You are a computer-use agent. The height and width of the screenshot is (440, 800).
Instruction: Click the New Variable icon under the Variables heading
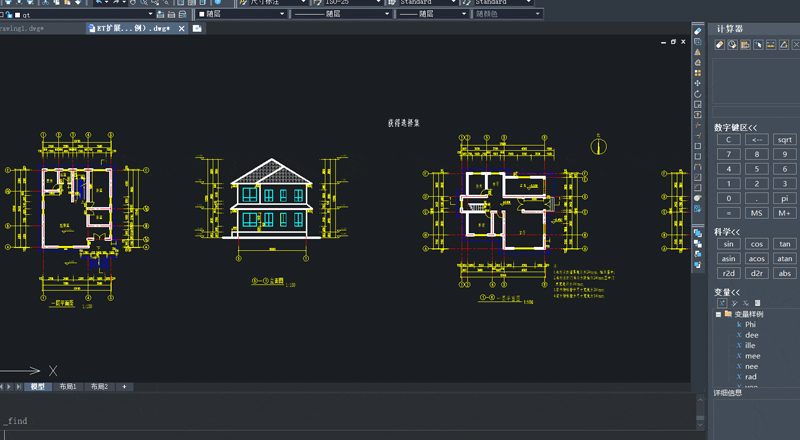[x=721, y=303]
